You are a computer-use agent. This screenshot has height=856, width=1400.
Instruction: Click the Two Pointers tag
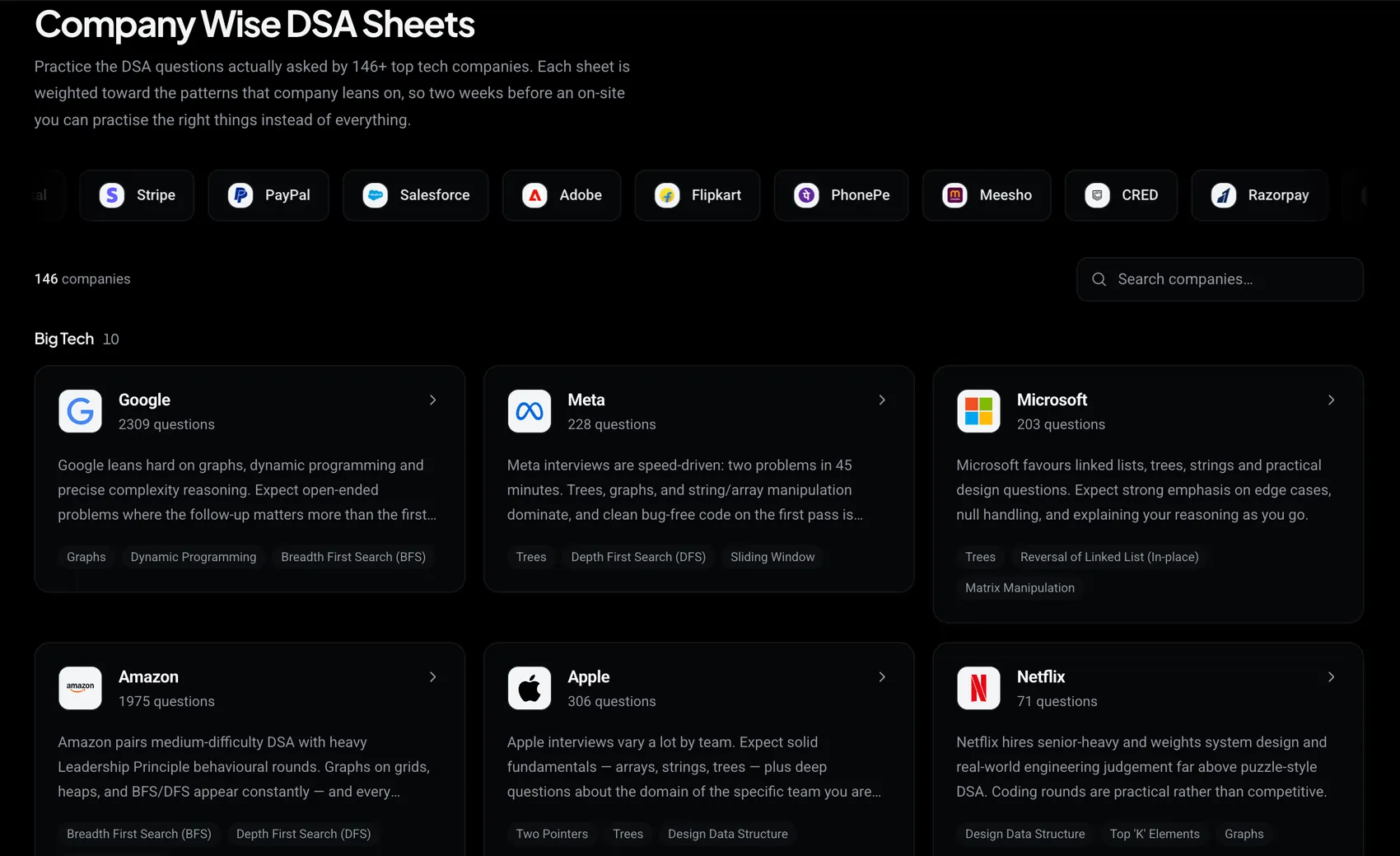point(552,834)
